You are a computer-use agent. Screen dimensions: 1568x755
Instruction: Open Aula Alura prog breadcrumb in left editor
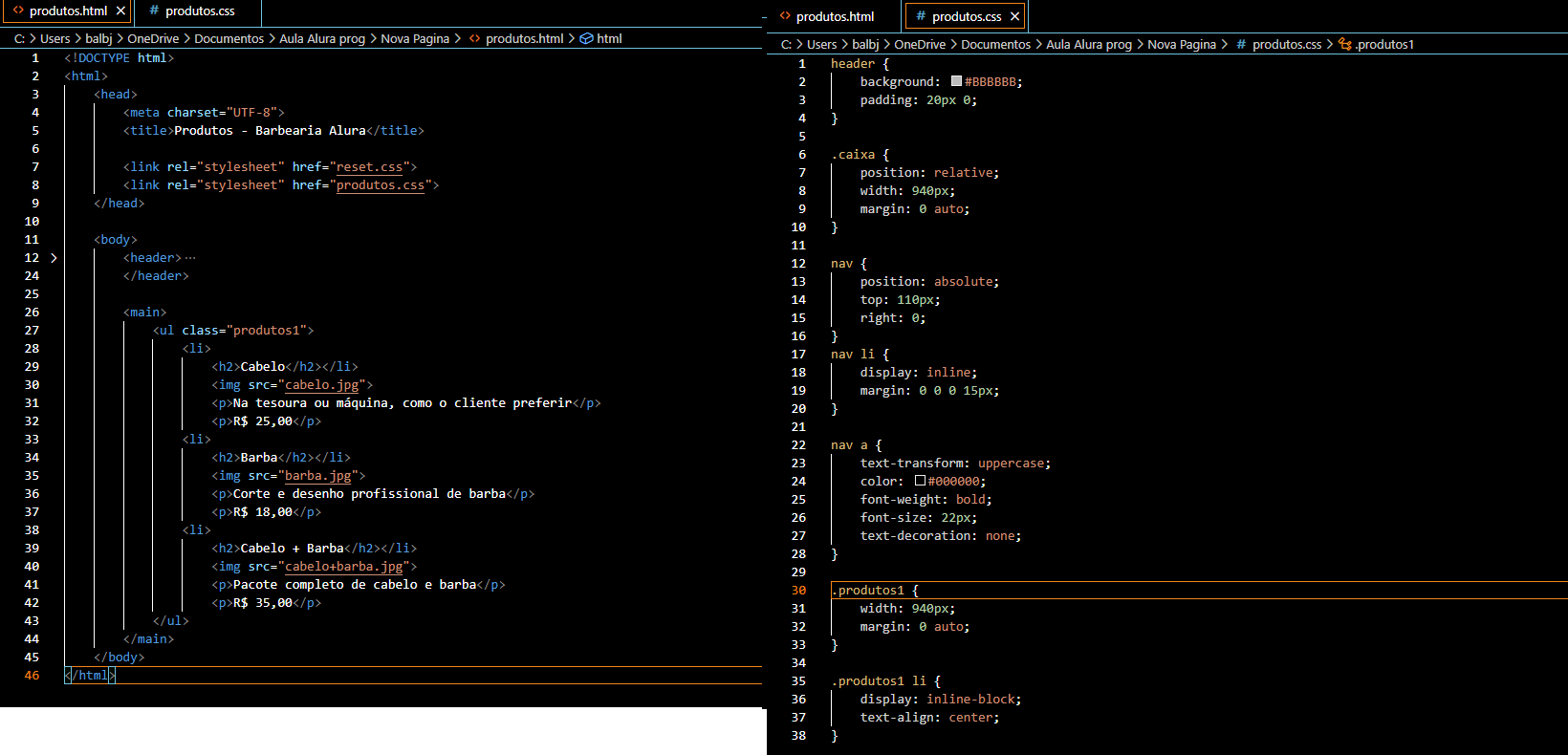coord(322,38)
